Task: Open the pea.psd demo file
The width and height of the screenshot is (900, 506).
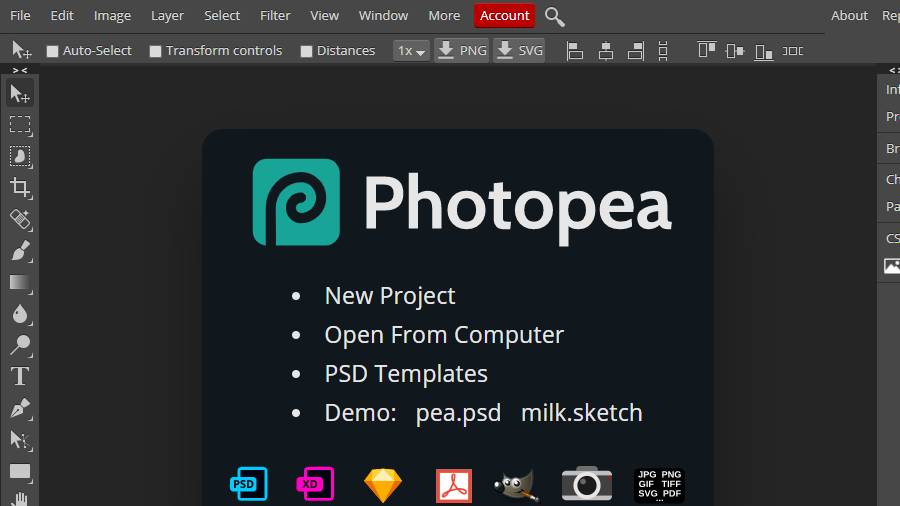Action: click(458, 413)
